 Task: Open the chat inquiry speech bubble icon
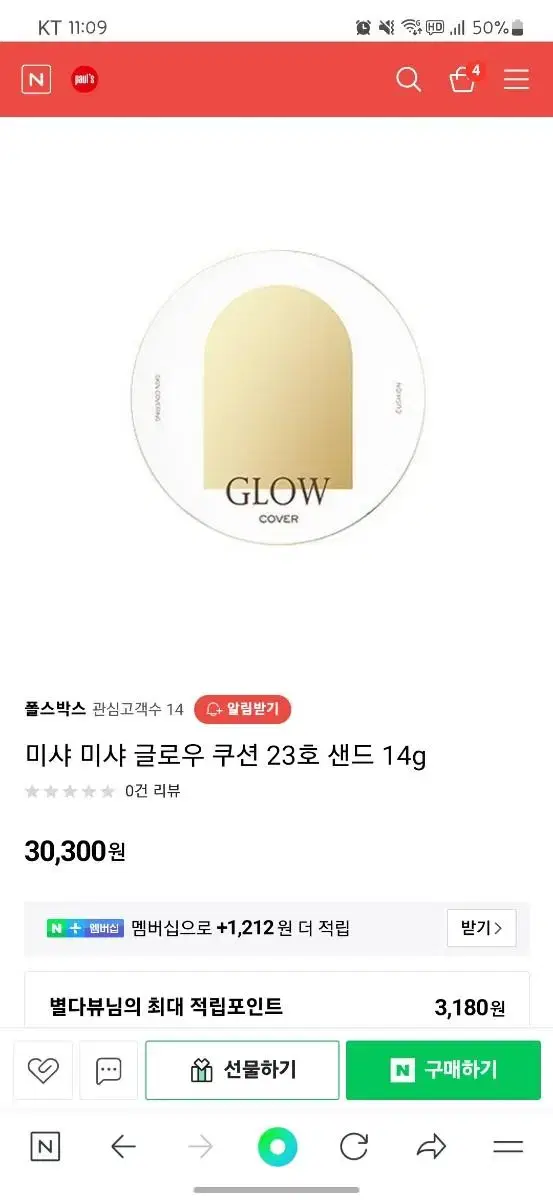coord(108,1070)
